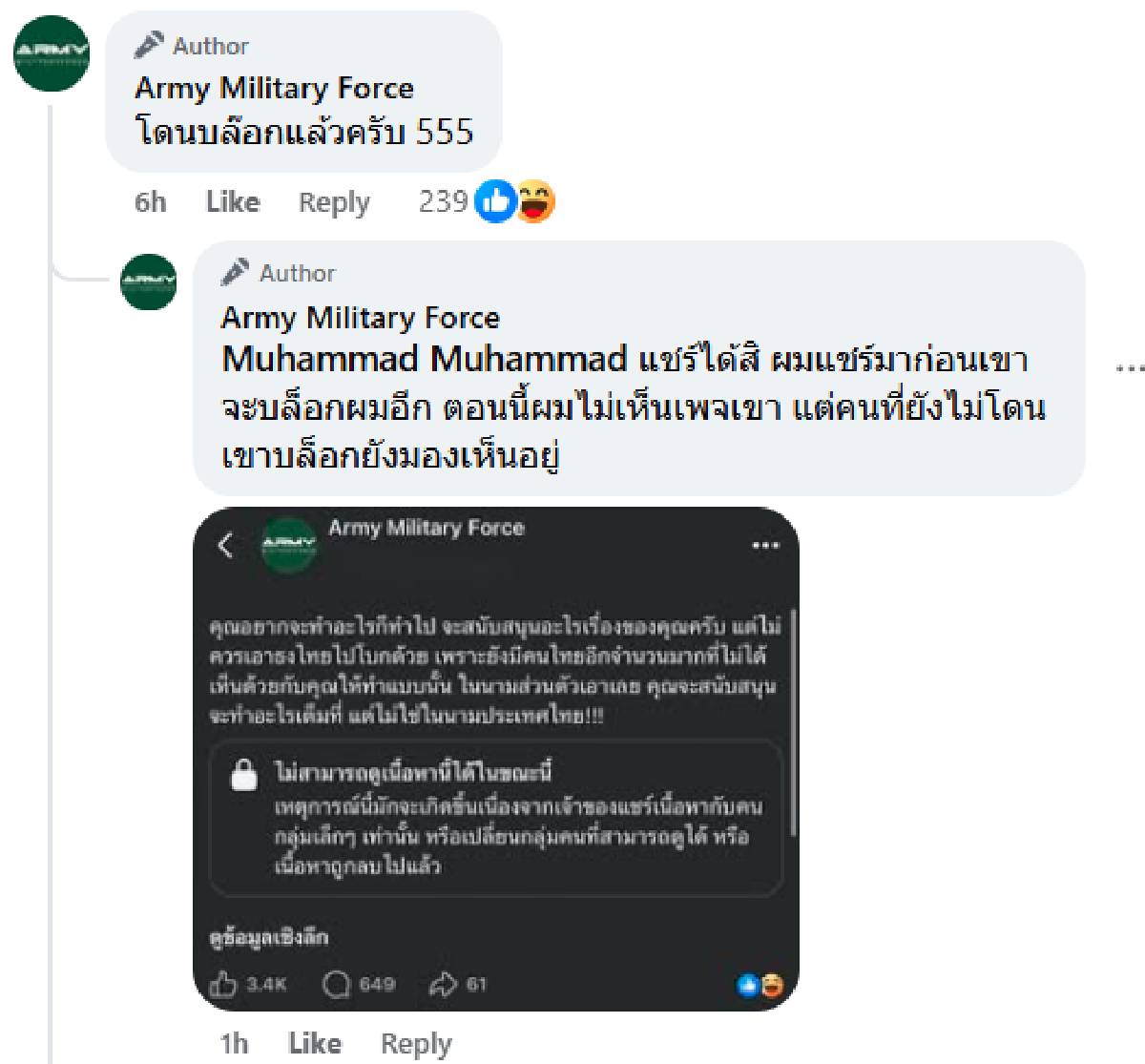Open the Army Military Force name on the top comment
The height and width of the screenshot is (1064, 1145).
[x=275, y=89]
